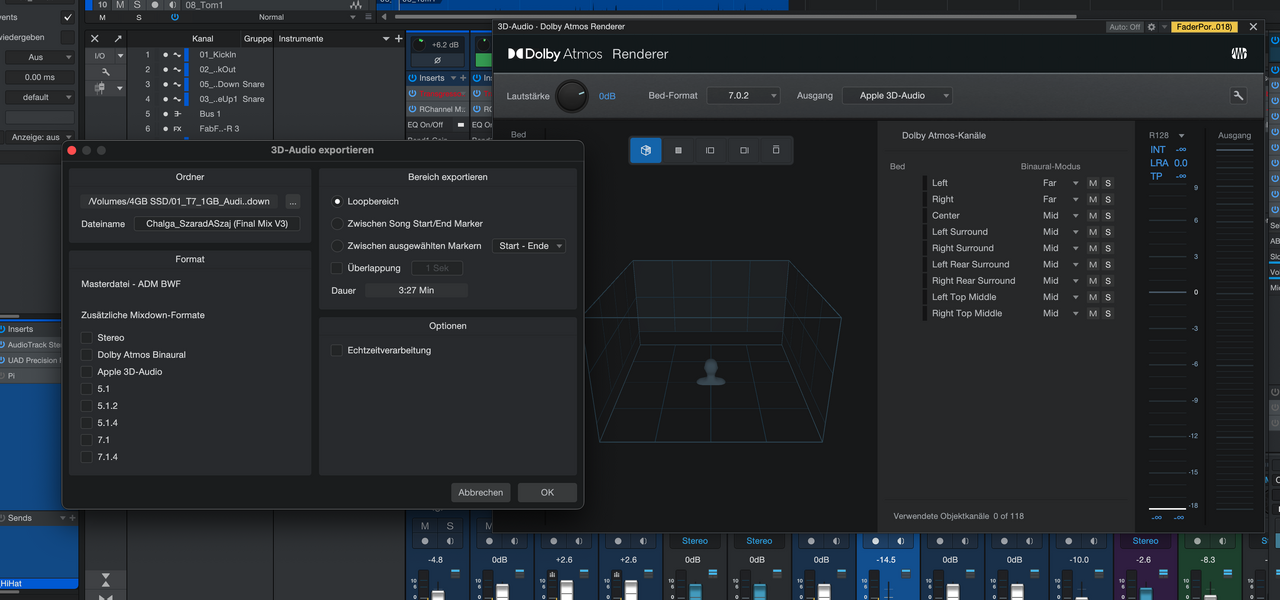Screen dimensions: 1280x600
Task: Check the 7.1.4 mixdown format
Action: 87,457
